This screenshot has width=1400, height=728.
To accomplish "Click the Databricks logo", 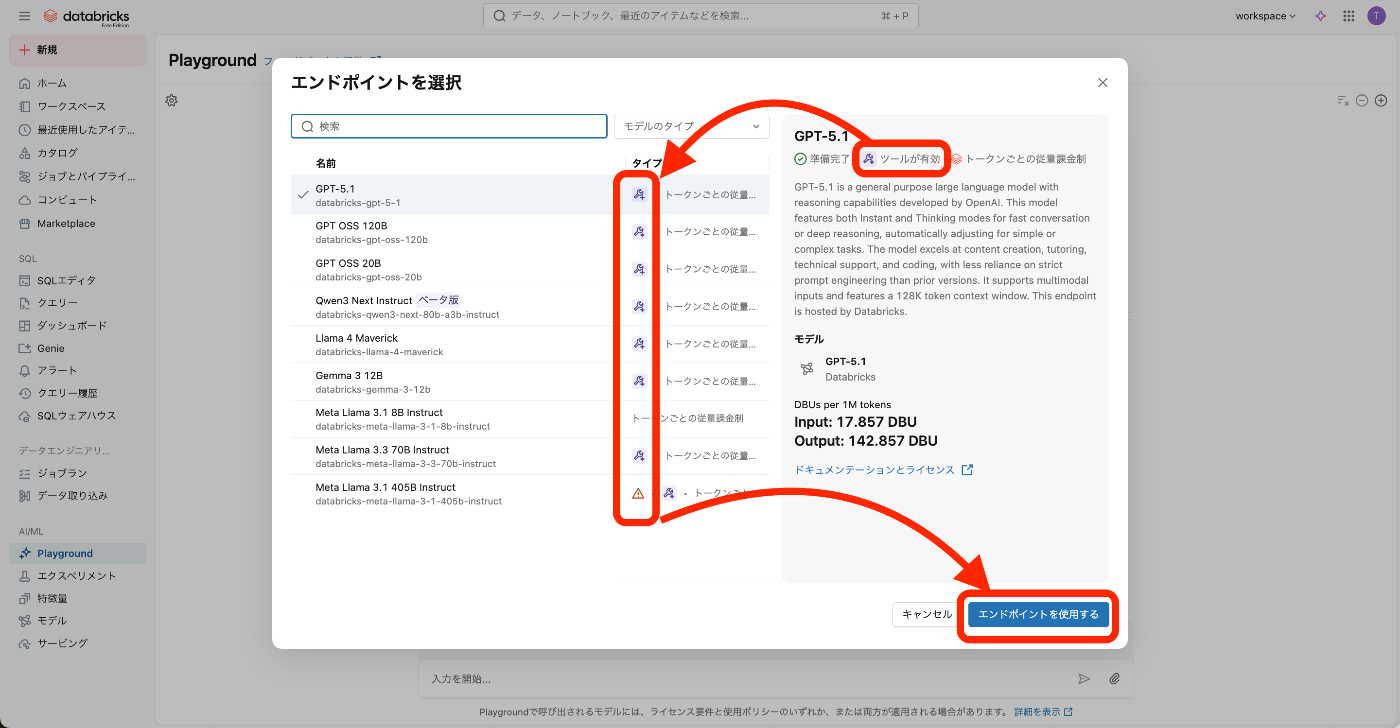I will tap(87, 17).
